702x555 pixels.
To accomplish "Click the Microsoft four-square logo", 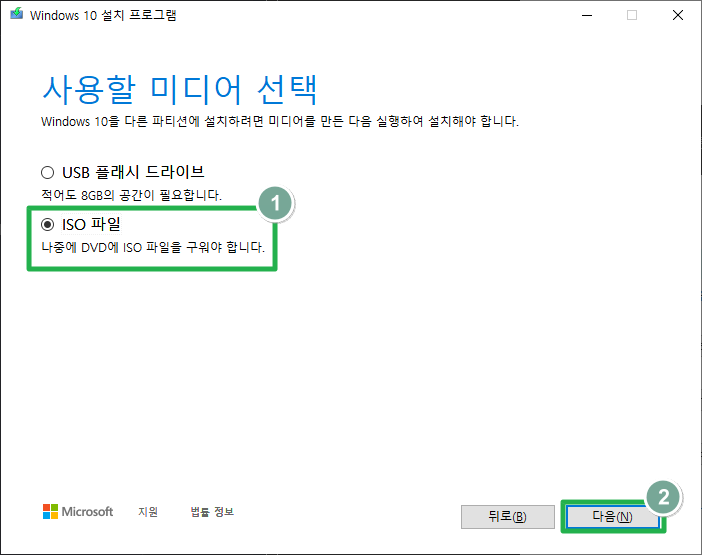I will tap(50, 512).
